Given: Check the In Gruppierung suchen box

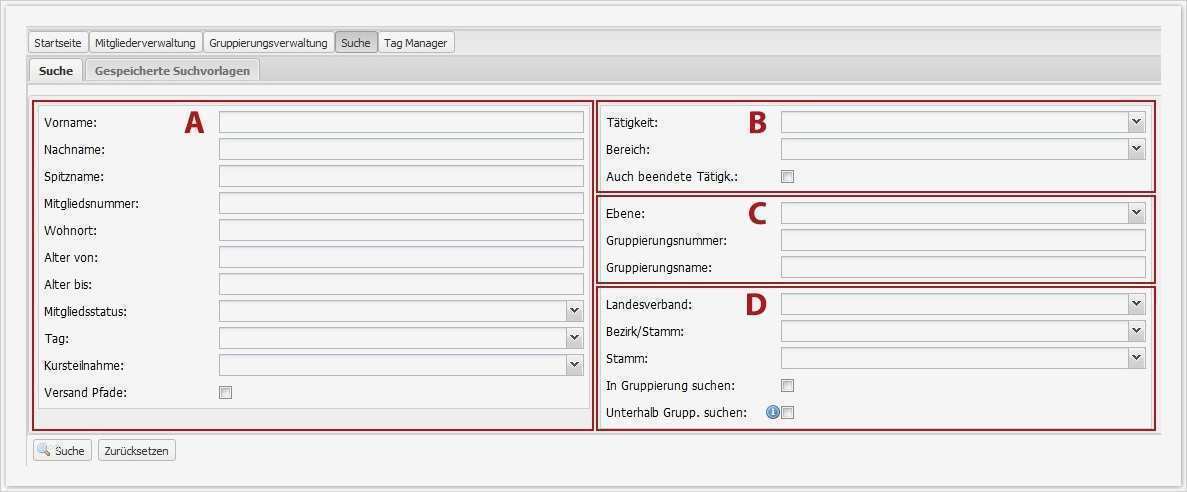Looking at the screenshot, I should click(x=788, y=386).
